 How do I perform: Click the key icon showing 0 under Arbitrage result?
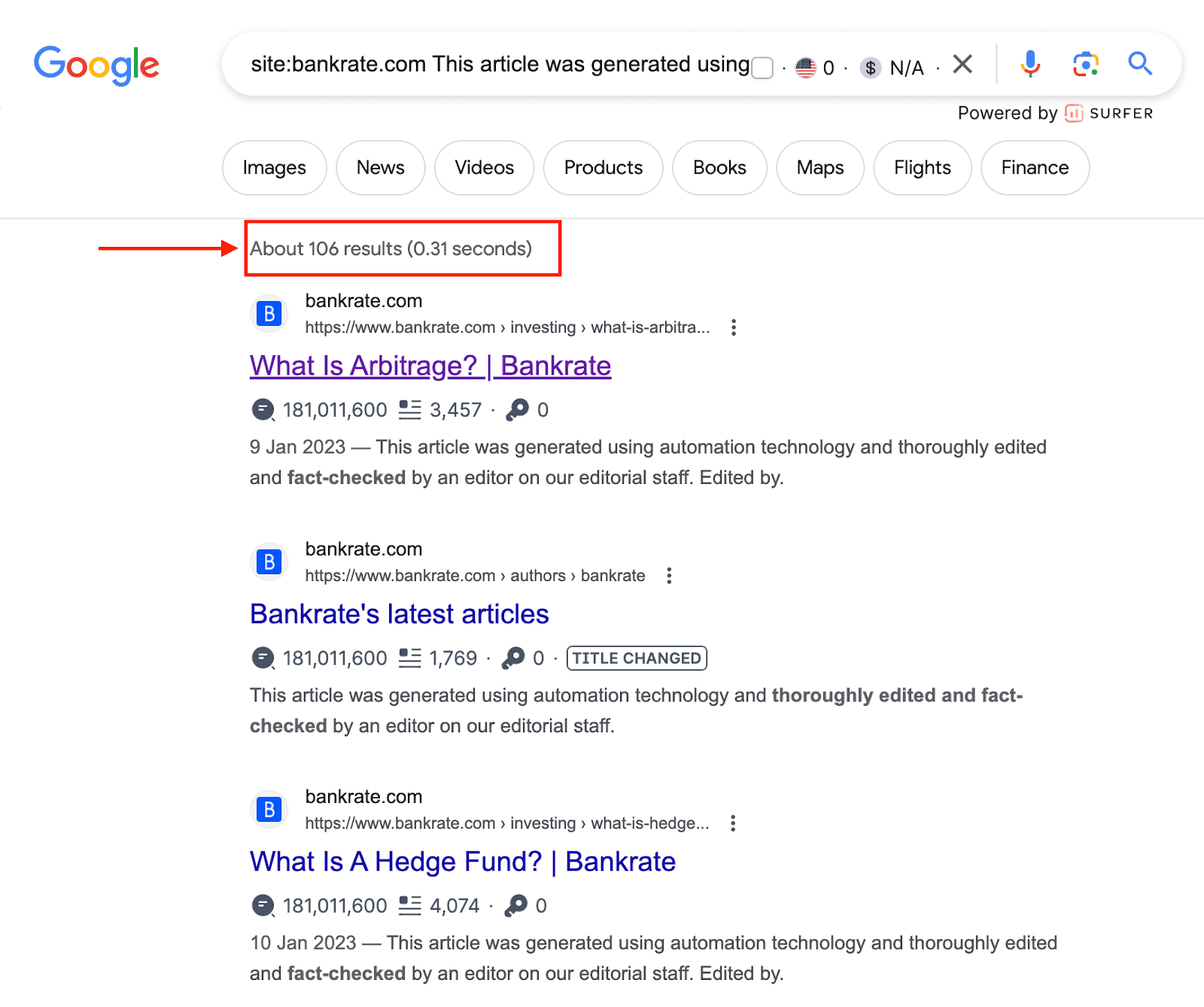tap(519, 409)
